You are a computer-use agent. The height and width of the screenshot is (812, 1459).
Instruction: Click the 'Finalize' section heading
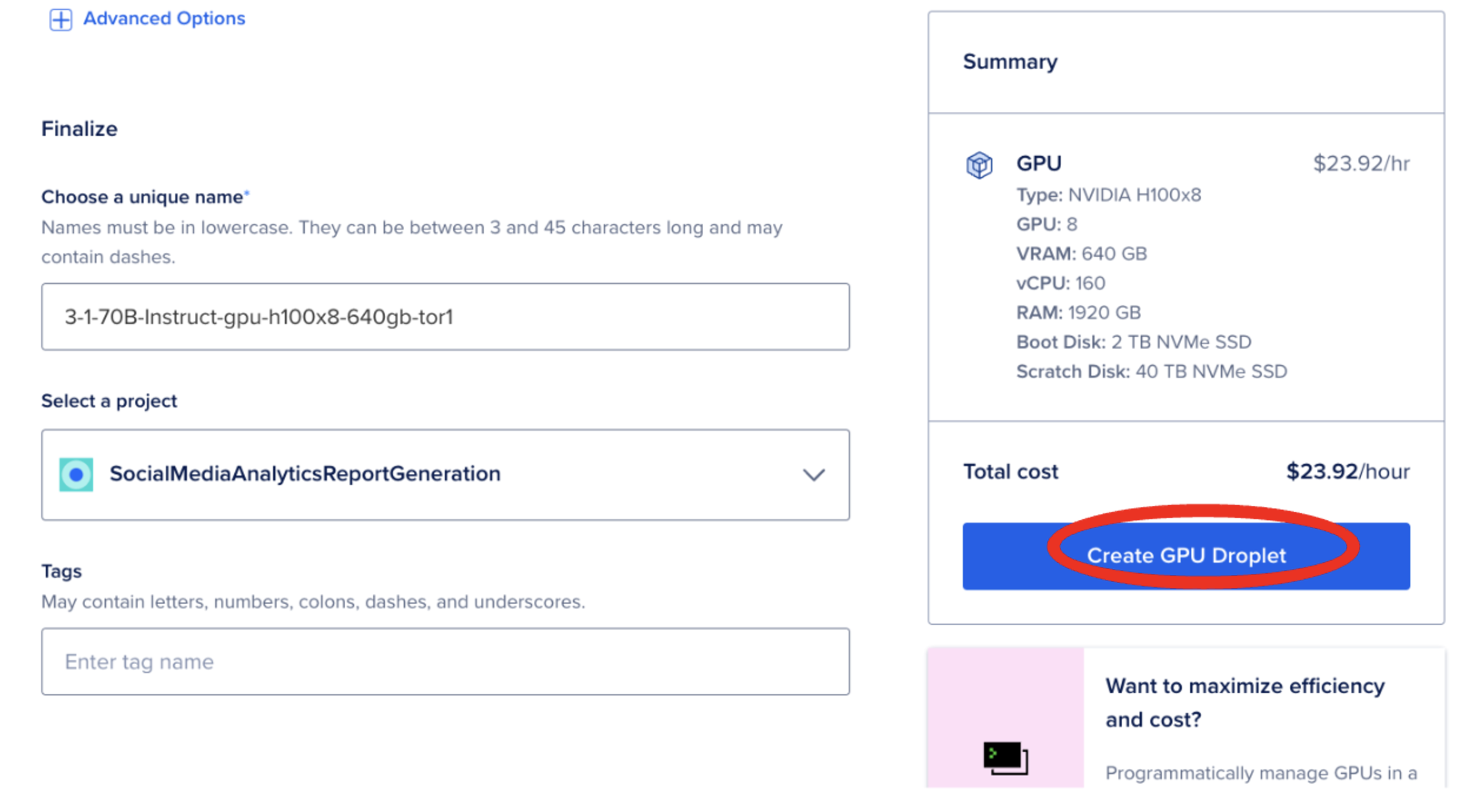pos(79,129)
